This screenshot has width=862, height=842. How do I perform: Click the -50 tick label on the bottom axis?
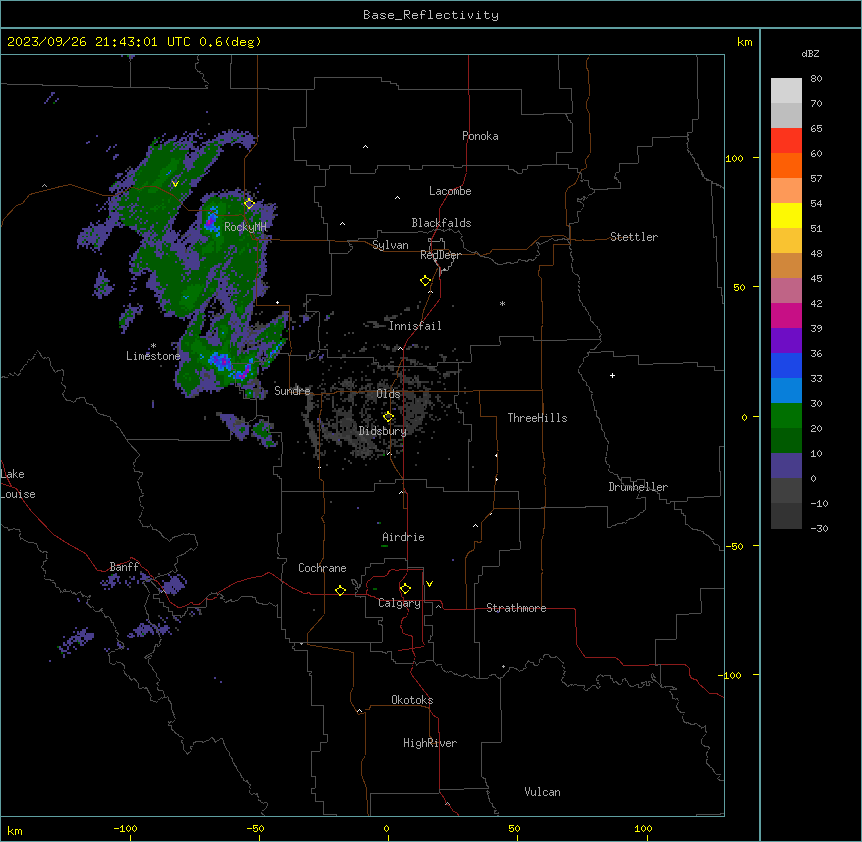point(255,829)
